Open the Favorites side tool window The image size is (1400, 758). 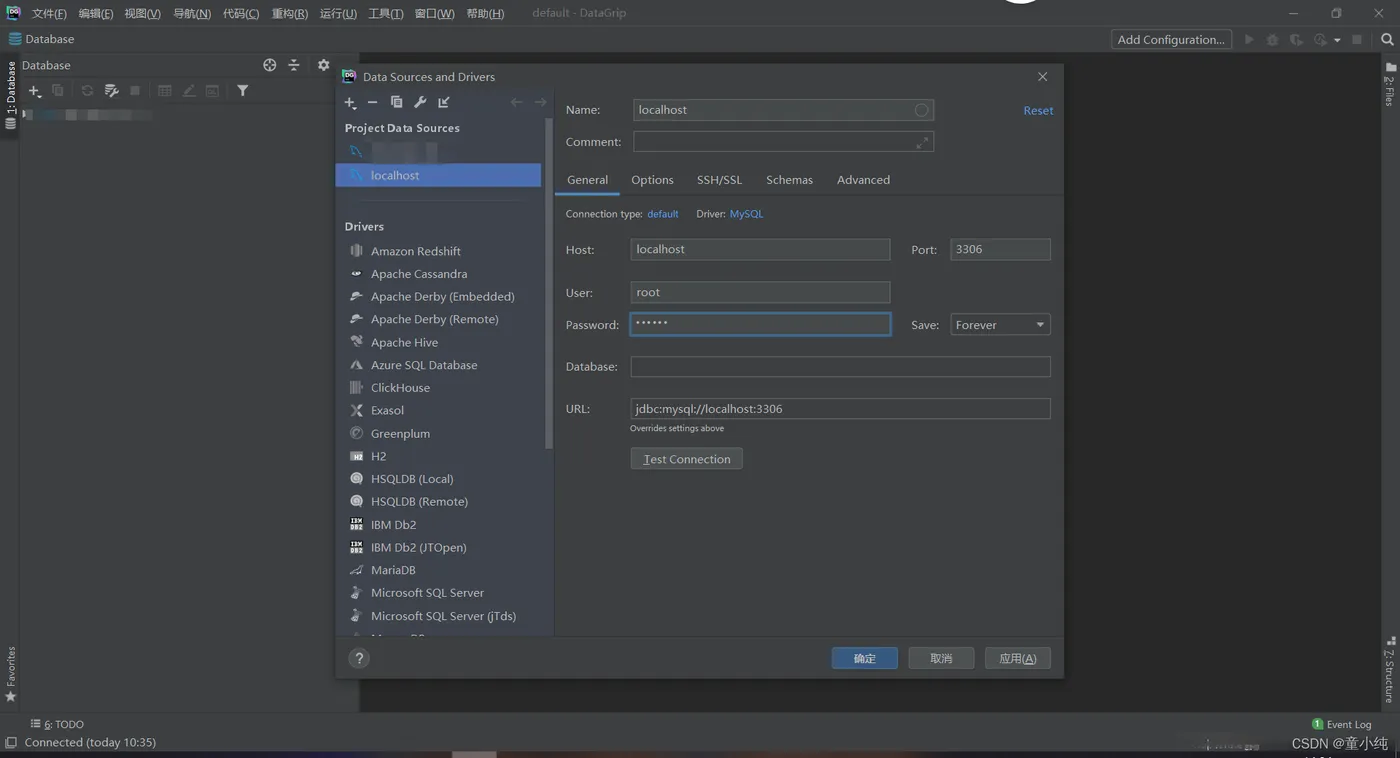click(x=11, y=675)
